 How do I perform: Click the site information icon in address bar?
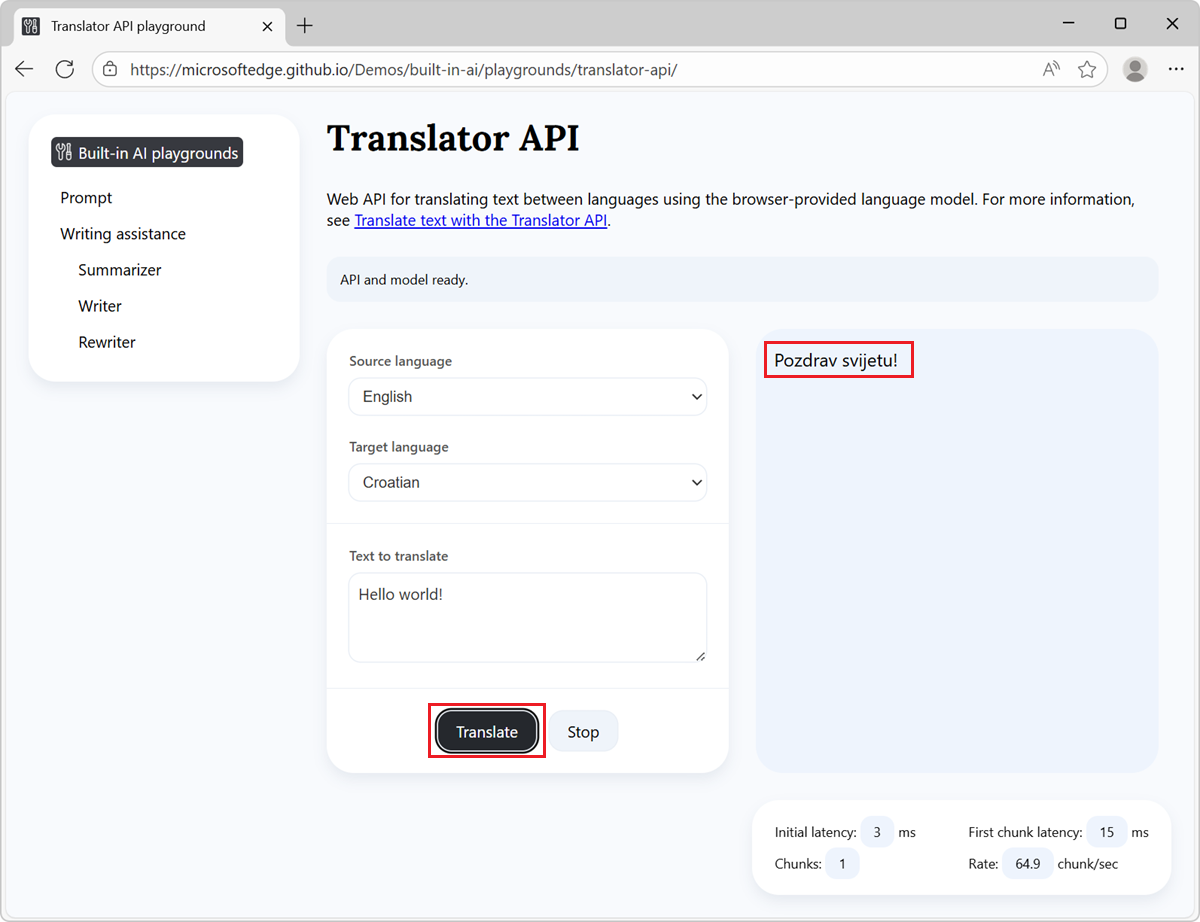108,70
